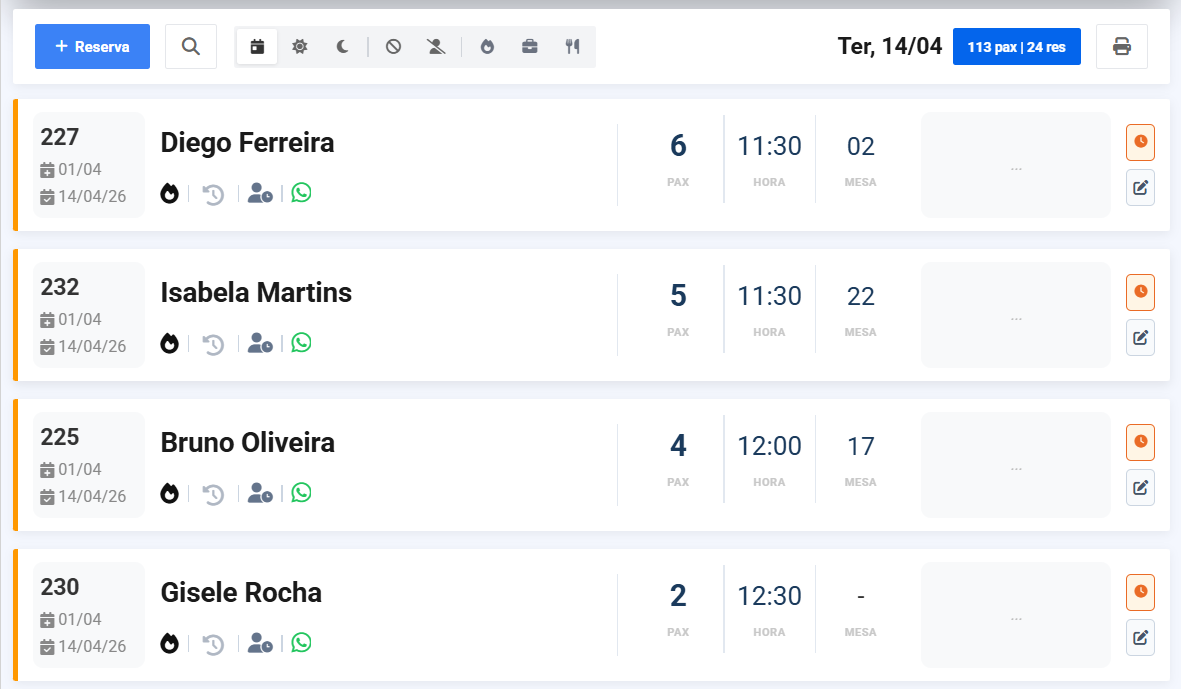Select the dinner fork-and-knife tab

click(x=571, y=46)
